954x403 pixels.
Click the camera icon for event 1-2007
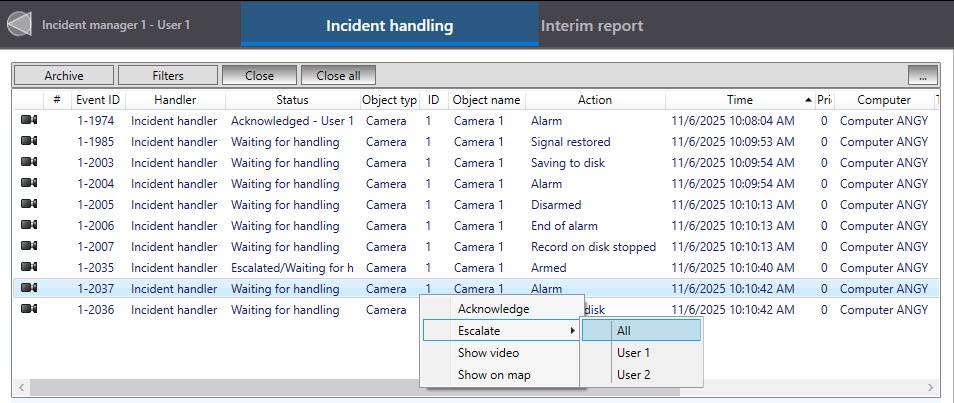(29, 247)
